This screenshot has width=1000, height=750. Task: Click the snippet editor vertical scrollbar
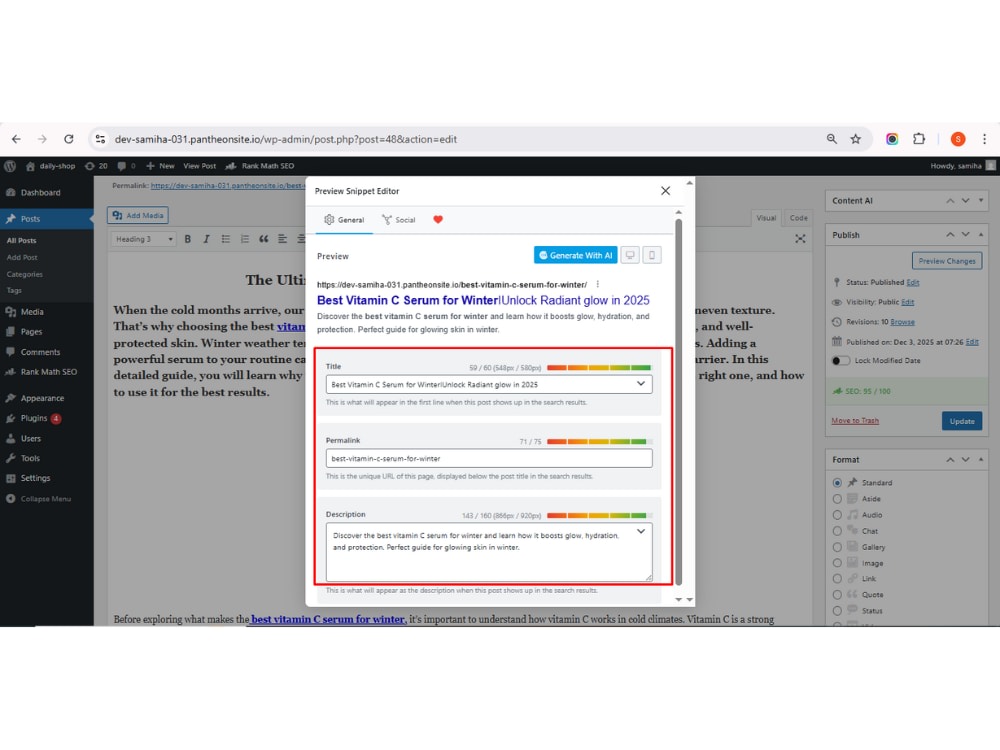[x=679, y=402]
